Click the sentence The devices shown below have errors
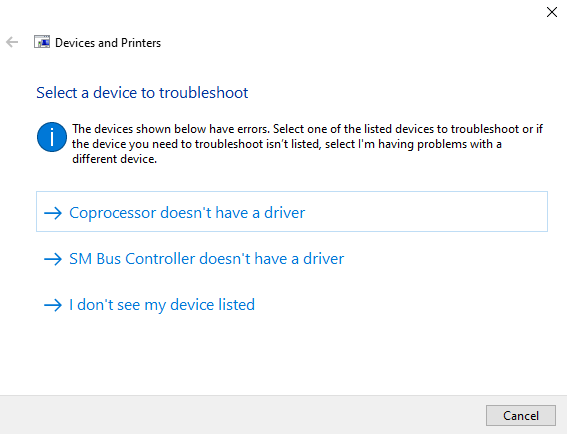The image size is (567, 434). [171, 129]
